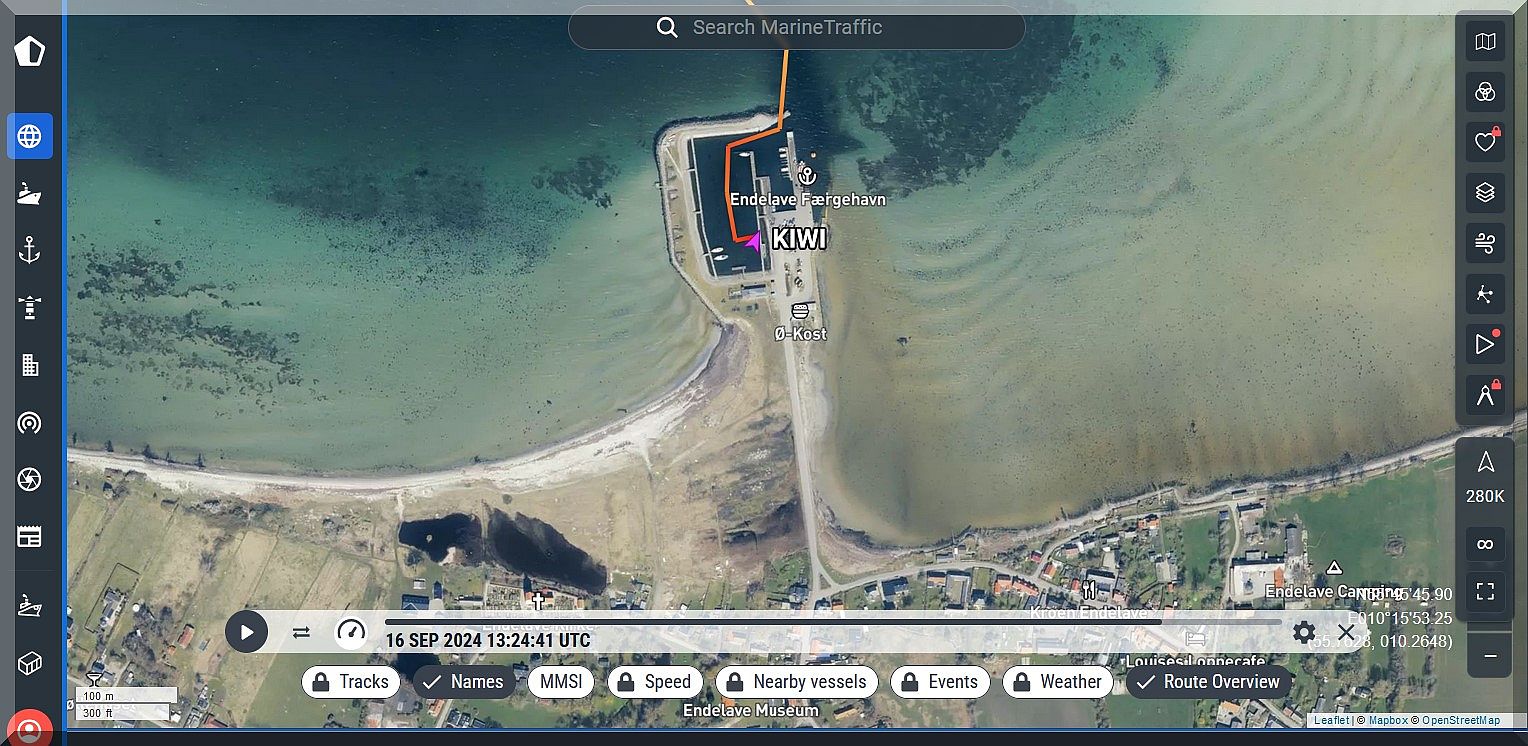Toggle the MMSI label option

click(561, 682)
